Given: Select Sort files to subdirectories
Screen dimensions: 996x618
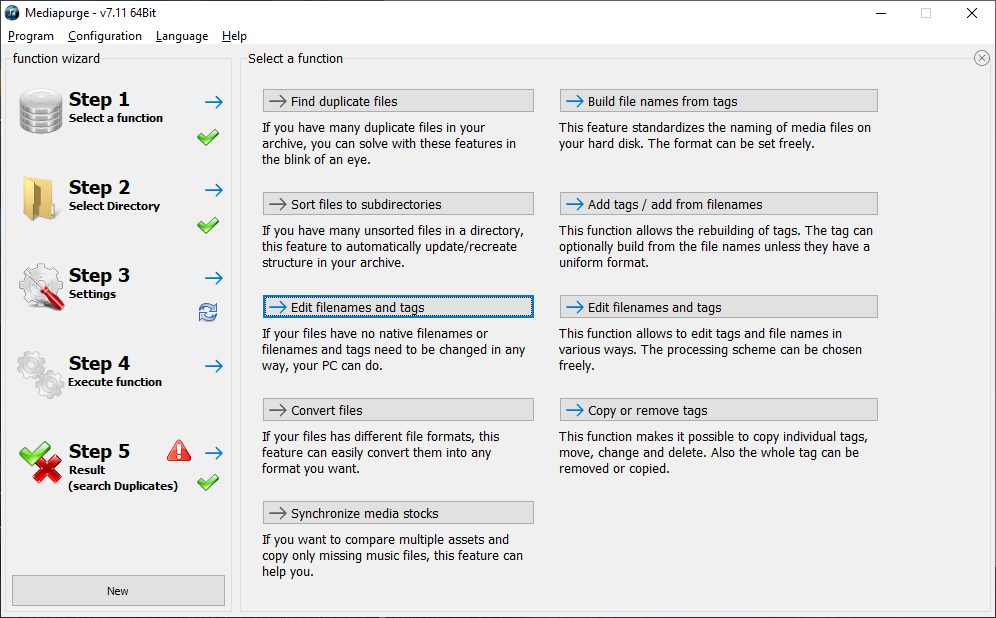Looking at the screenshot, I should click(398, 204).
